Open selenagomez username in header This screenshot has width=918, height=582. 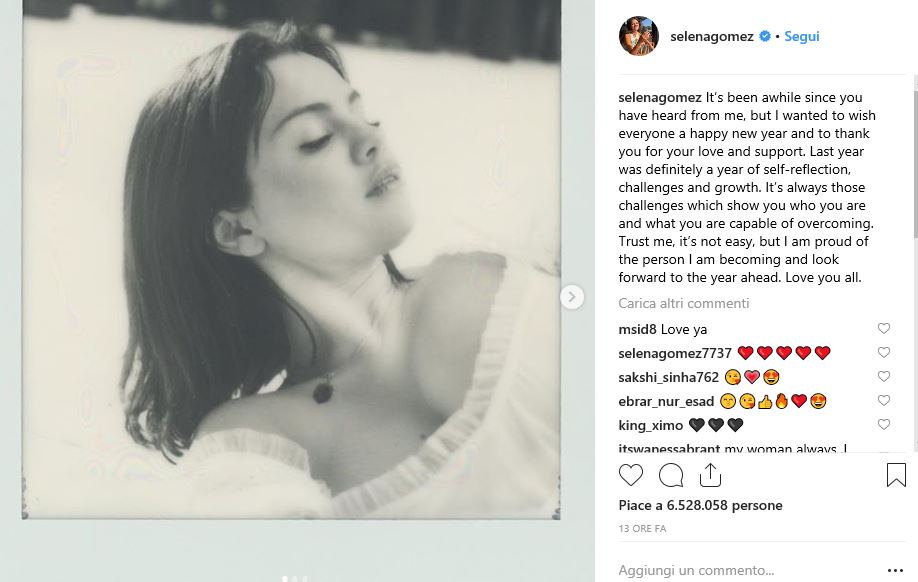tap(713, 36)
